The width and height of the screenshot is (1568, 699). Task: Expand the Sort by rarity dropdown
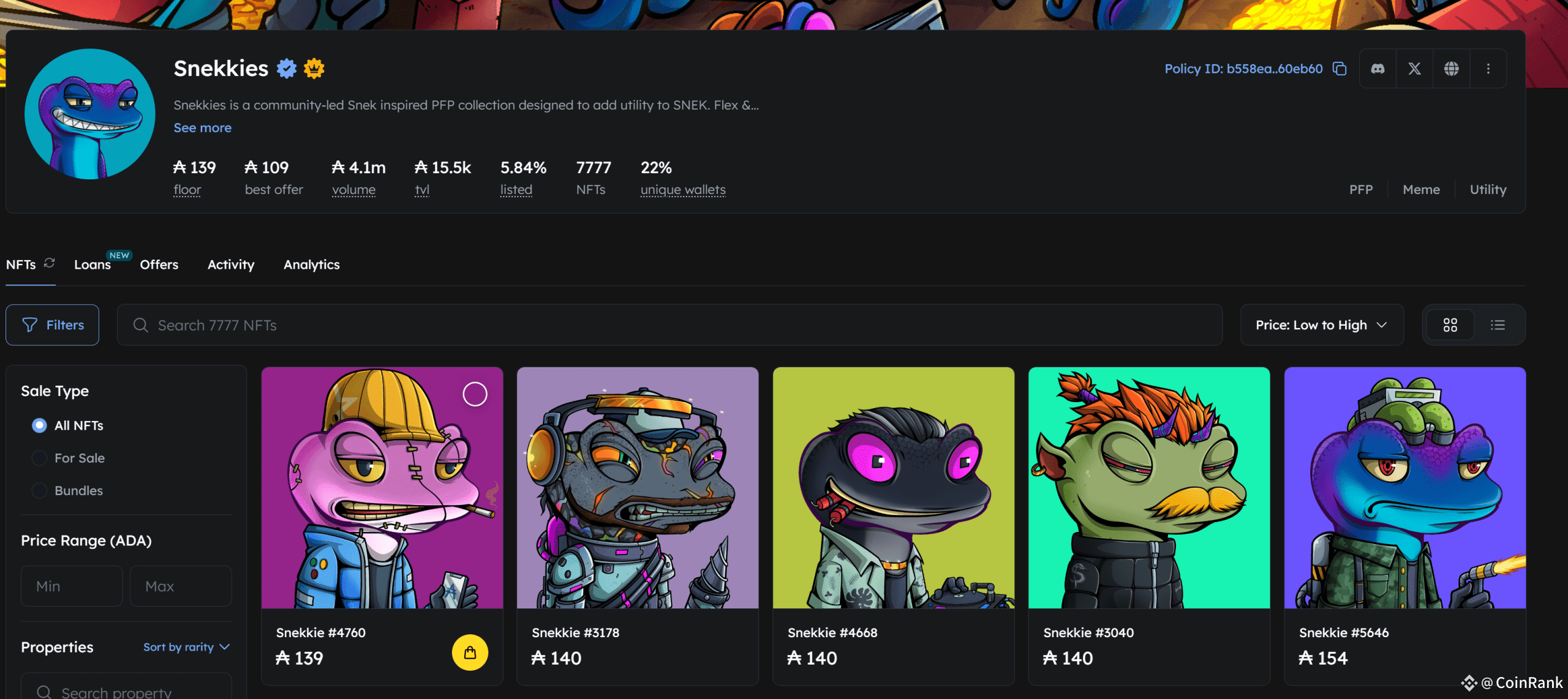click(186, 647)
